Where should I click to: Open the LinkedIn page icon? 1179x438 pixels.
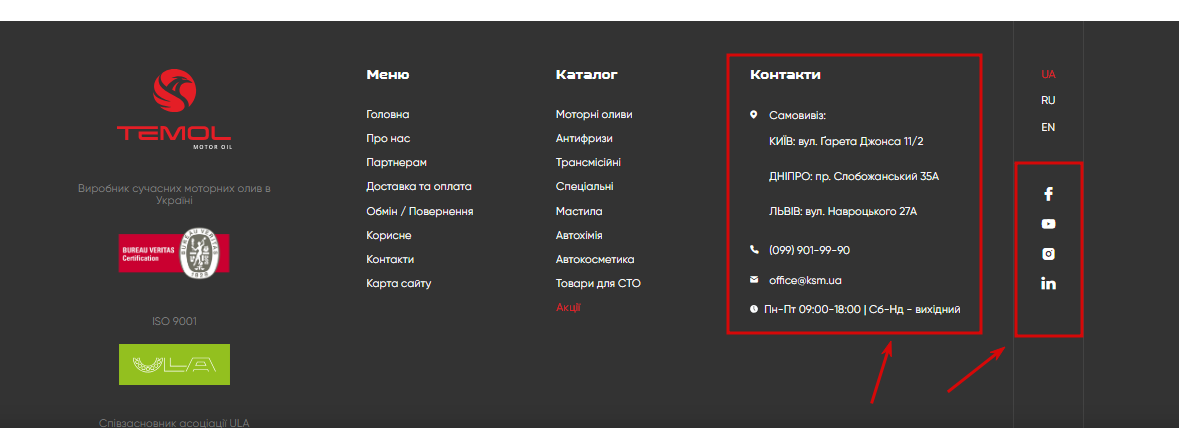pyautogui.click(x=1048, y=284)
